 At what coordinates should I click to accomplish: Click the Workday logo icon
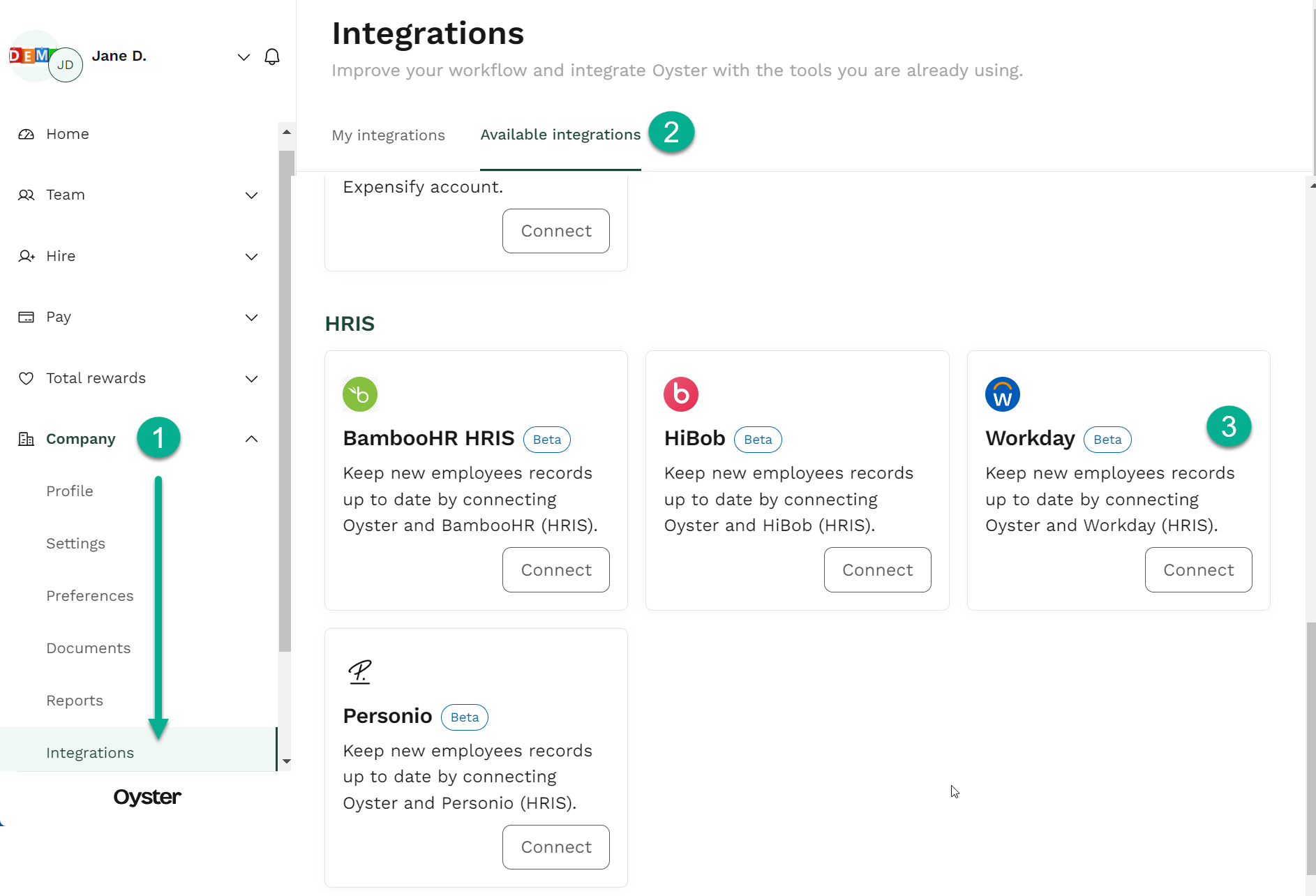[1002, 394]
